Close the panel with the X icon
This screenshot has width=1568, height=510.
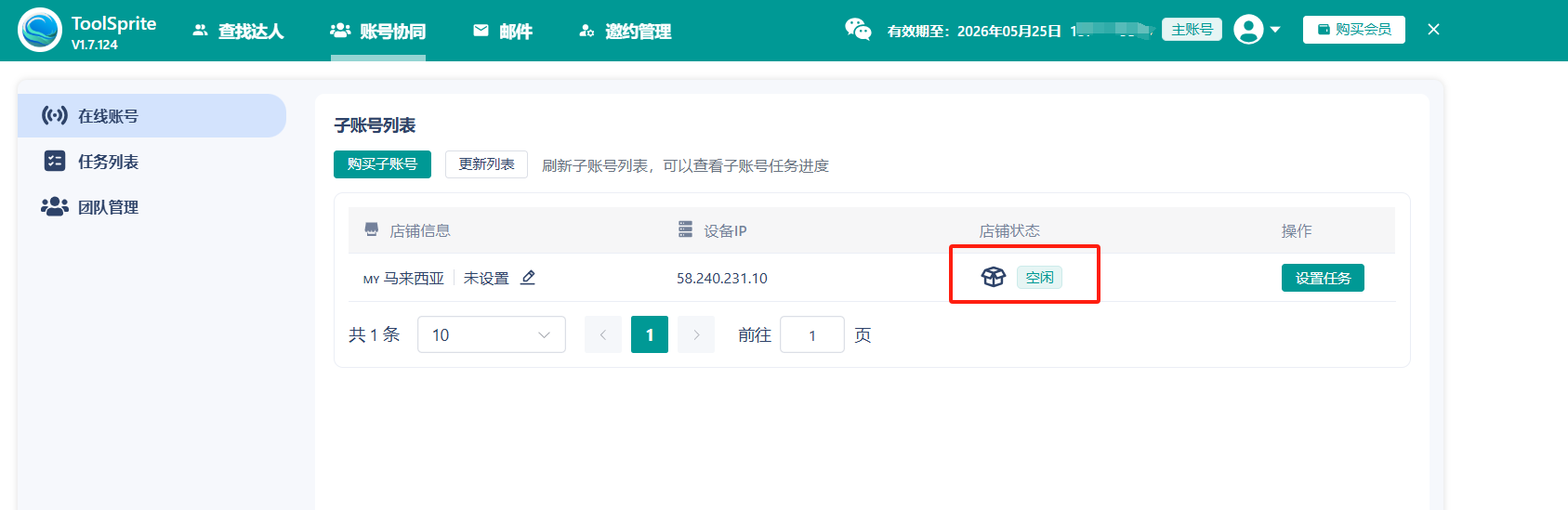click(1433, 30)
